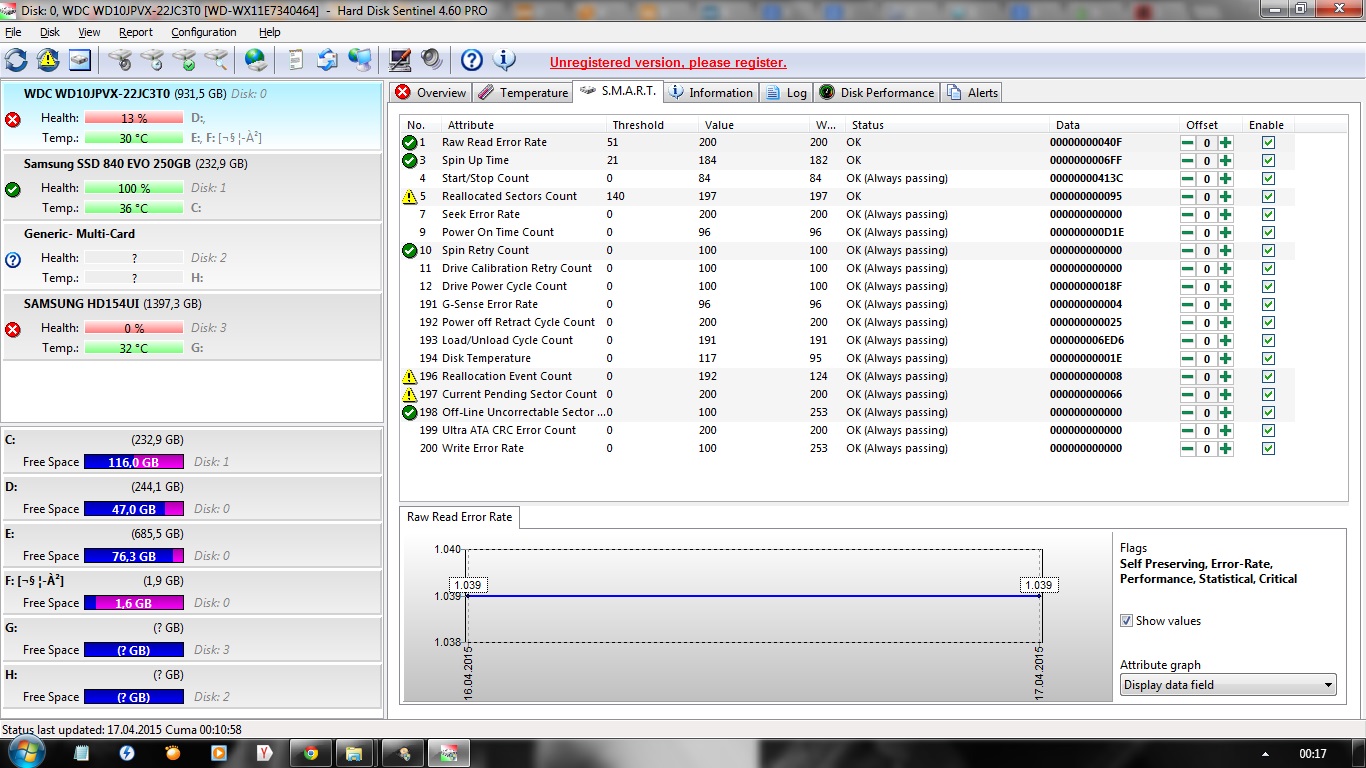Viewport: 1366px width, 768px height.
Task: Click the globe-over-disk toolbar icon
Action: 256,60
